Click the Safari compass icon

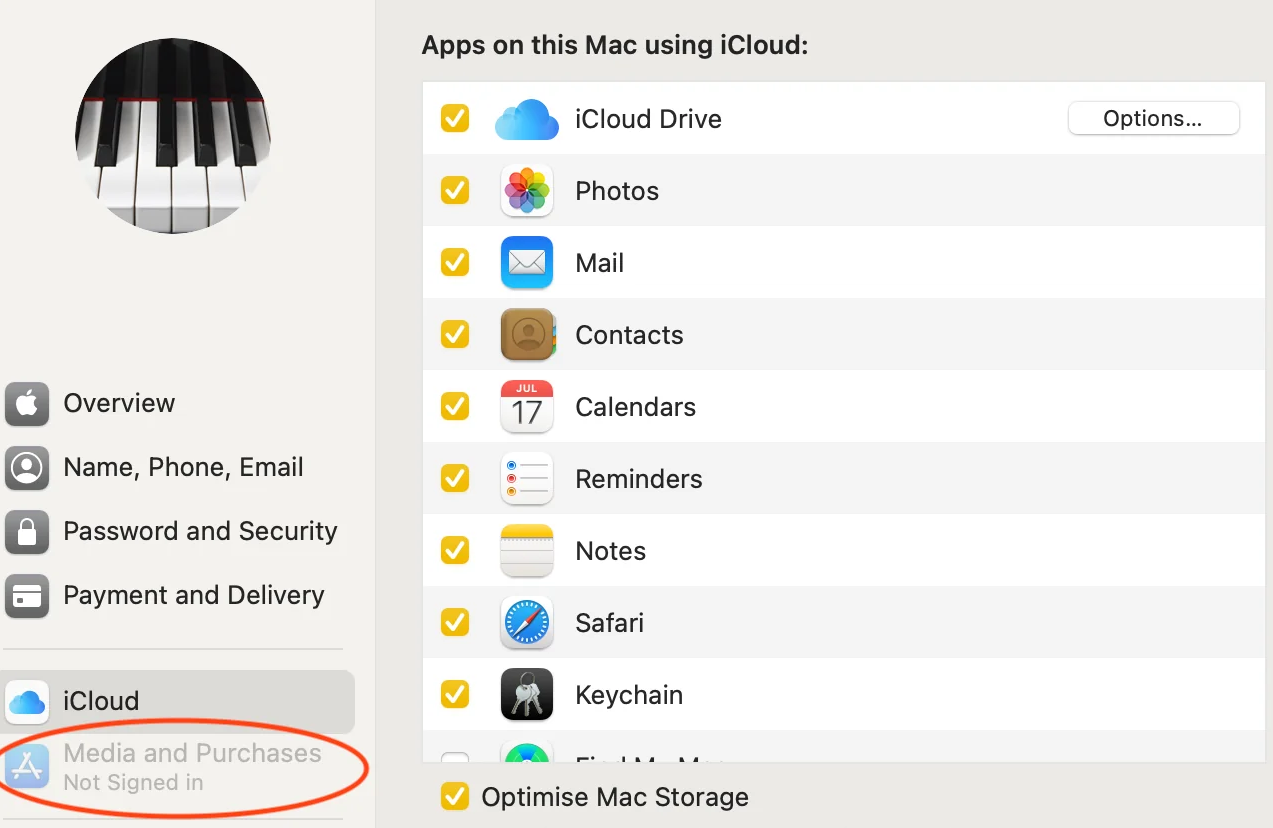pyautogui.click(x=526, y=623)
